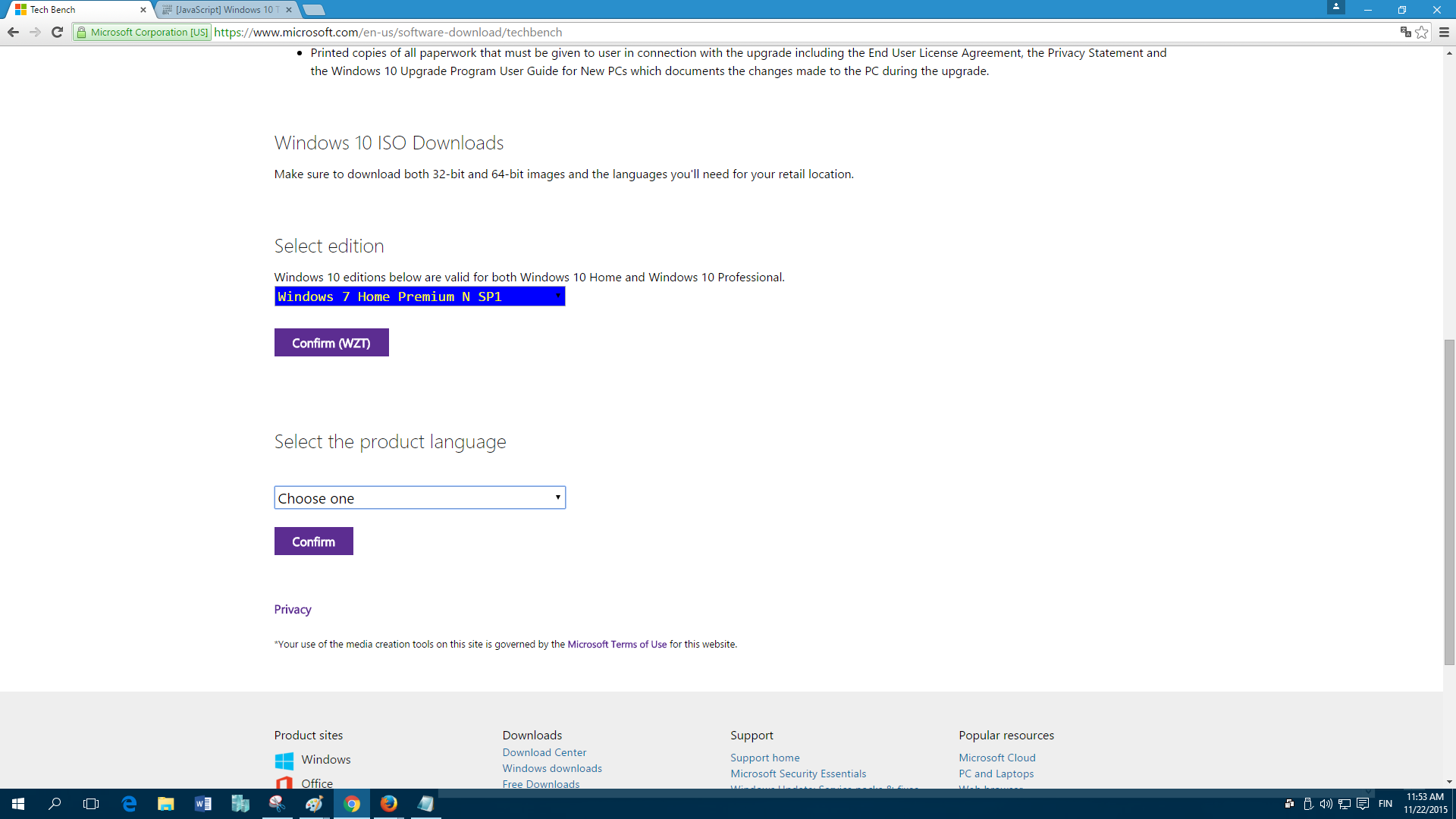Click the volume speaker tray icon
Viewport: 1456px width, 819px height.
tap(1326, 804)
